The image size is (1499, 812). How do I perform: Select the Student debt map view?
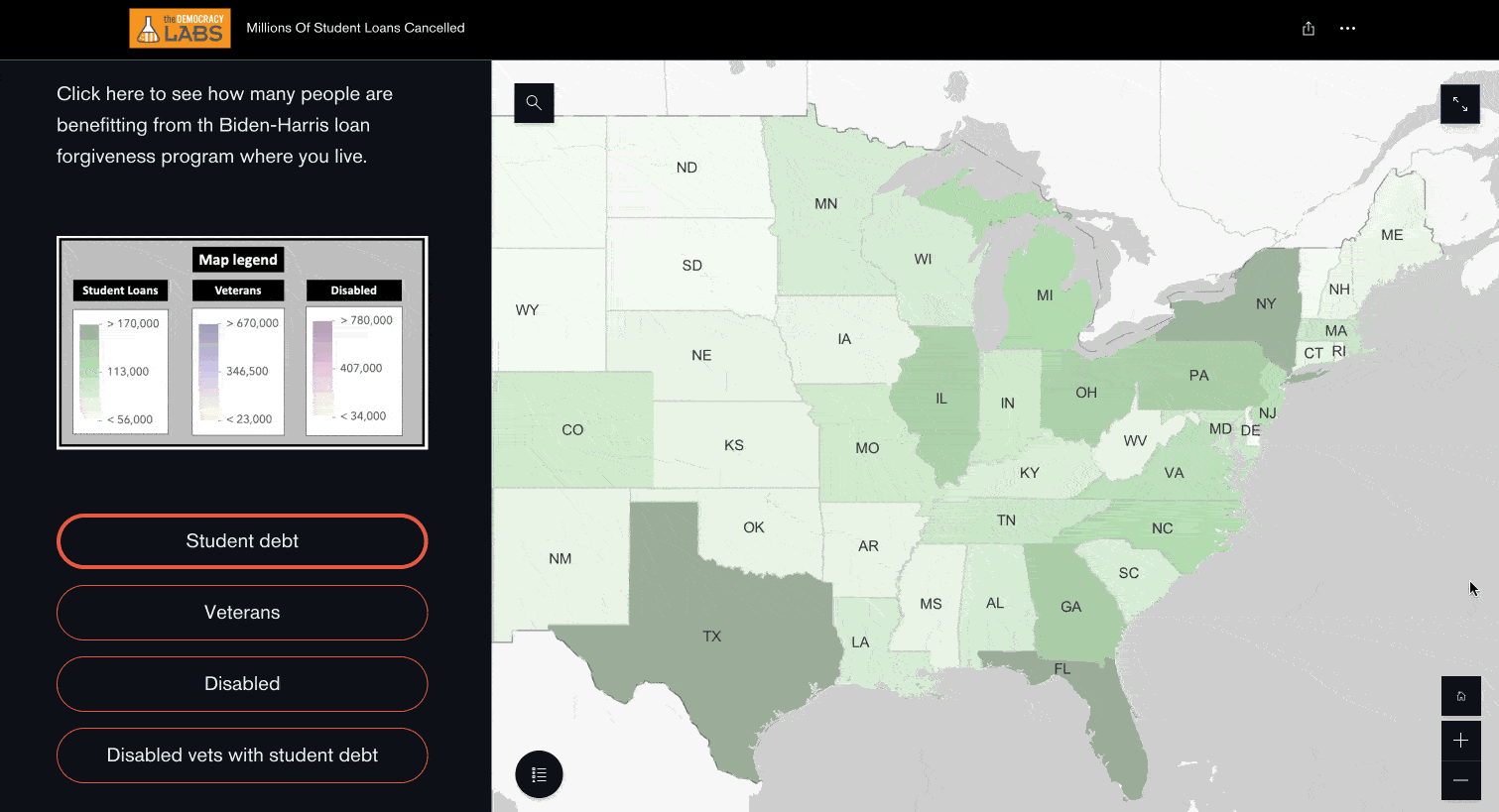click(x=242, y=541)
